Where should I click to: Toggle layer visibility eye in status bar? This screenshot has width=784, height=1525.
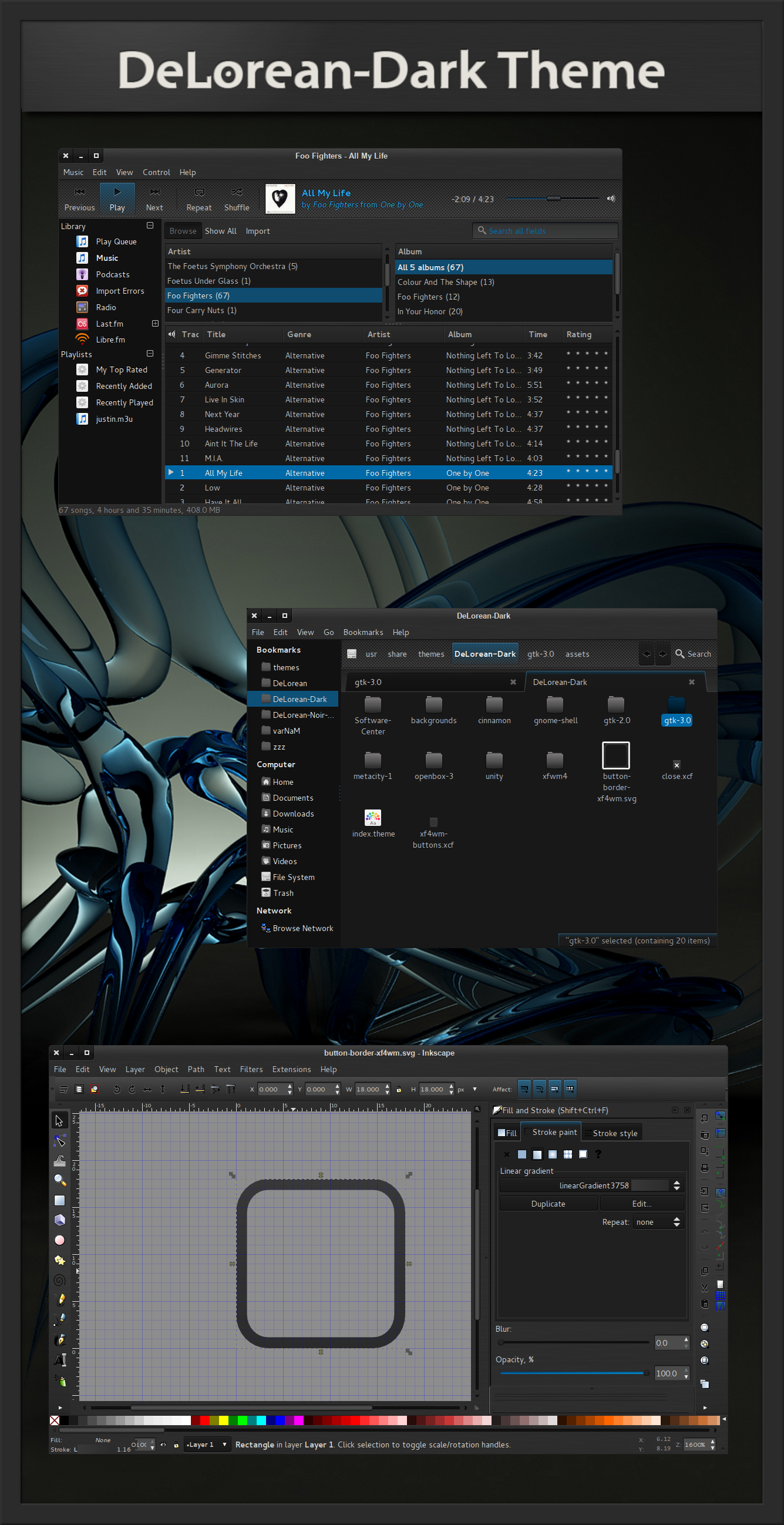tap(163, 1445)
